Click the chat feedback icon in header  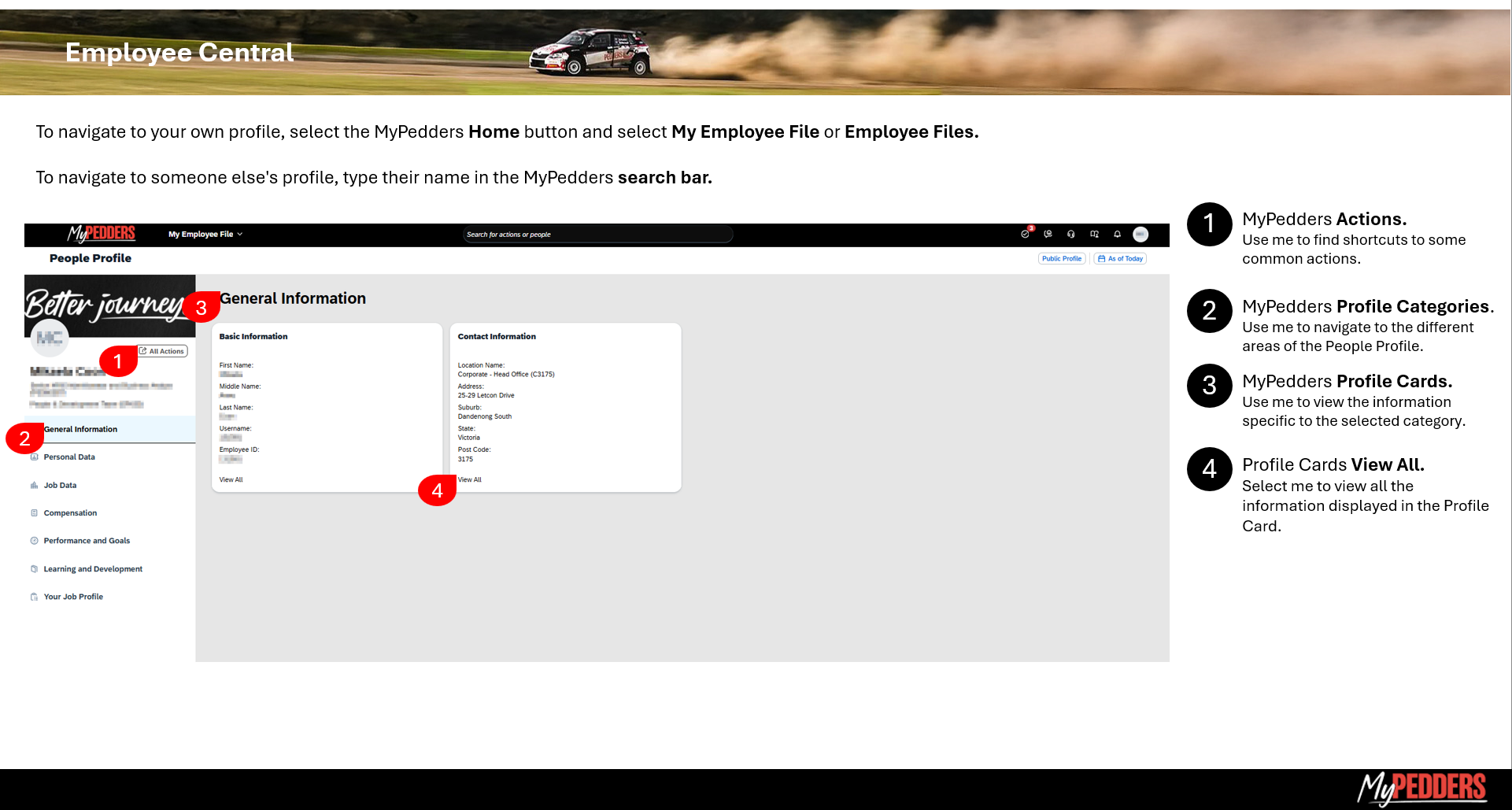click(1048, 235)
